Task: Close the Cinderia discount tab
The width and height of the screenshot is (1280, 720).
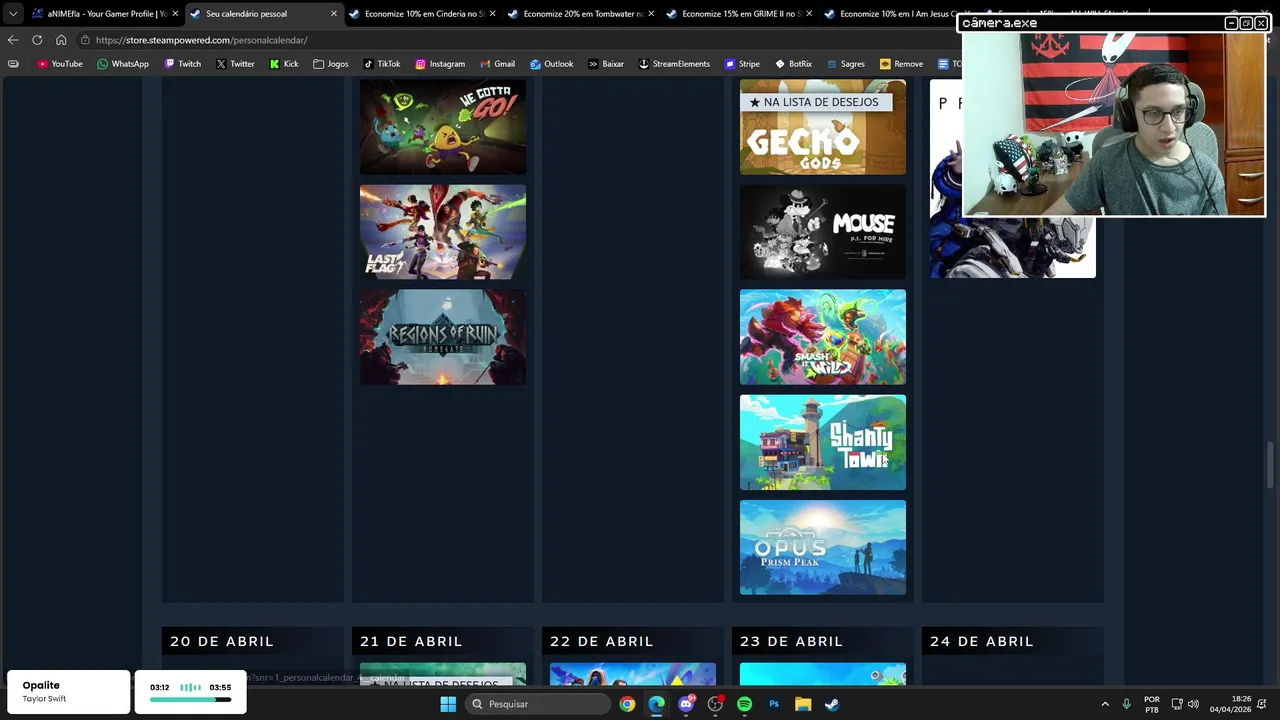Action: click(492, 14)
